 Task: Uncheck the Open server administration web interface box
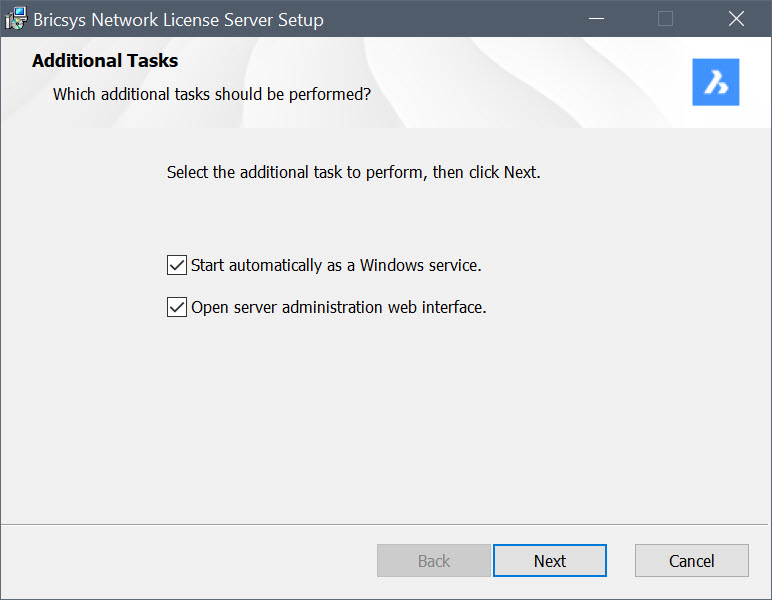click(x=177, y=307)
